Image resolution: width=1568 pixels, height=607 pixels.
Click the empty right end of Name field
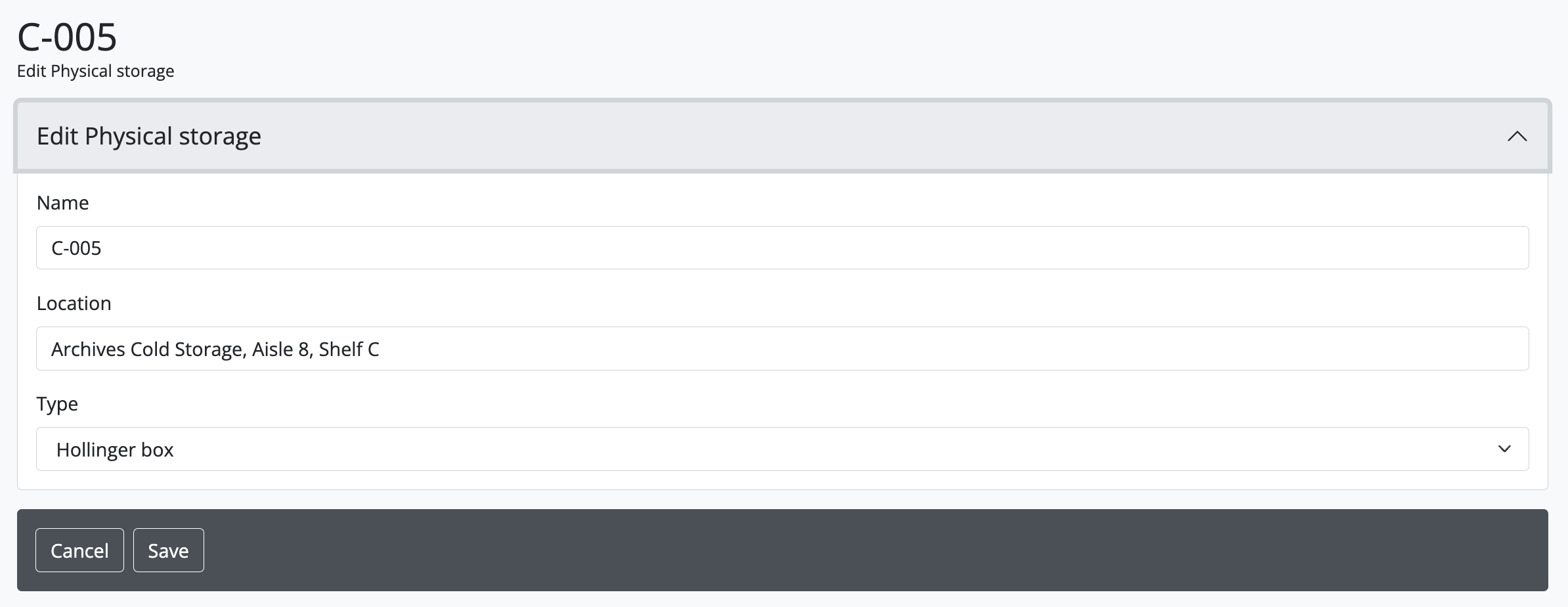click(1445, 248)
